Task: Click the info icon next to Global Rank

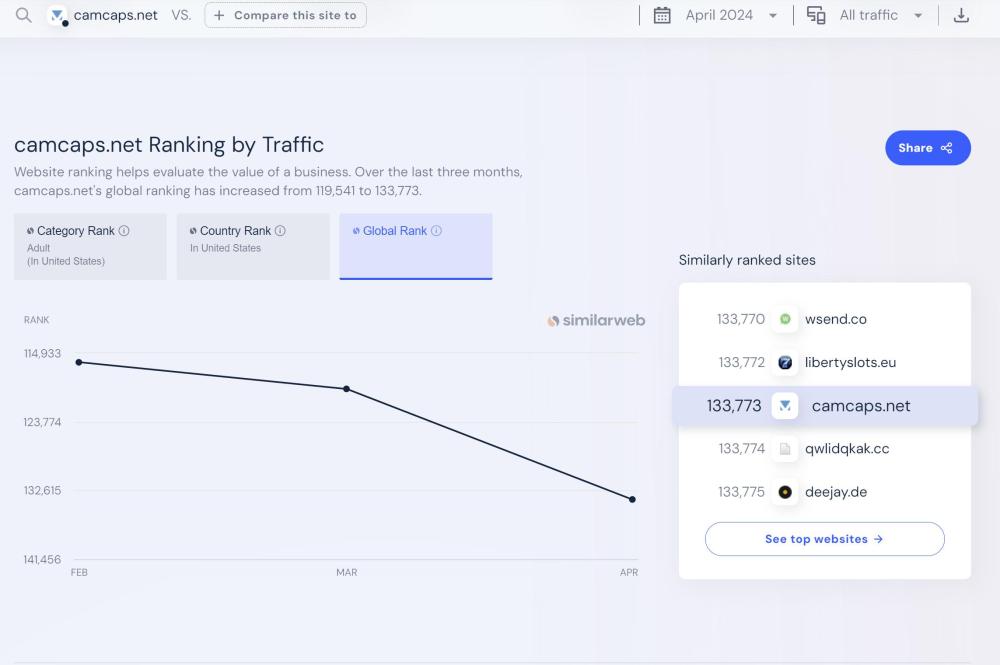Action: (x=436, y=231)
